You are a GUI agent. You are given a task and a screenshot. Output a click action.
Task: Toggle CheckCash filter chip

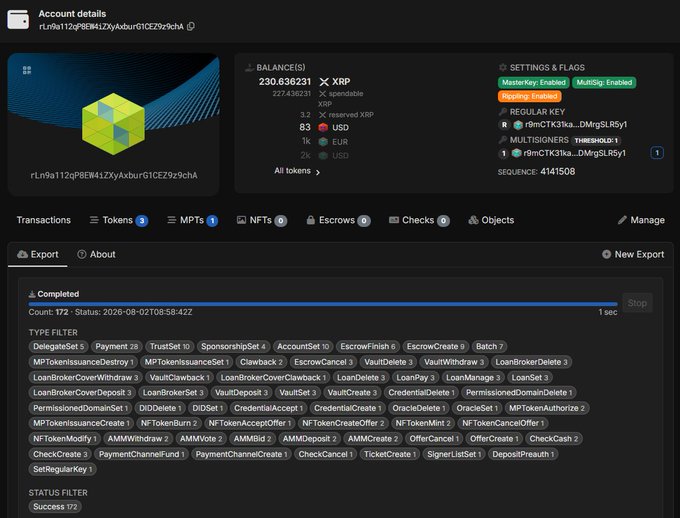553,439
